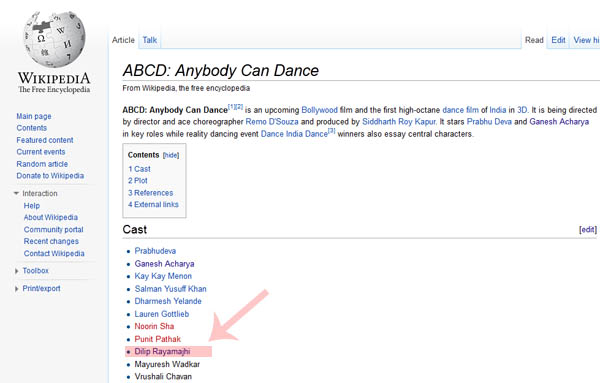
Task: Open the View history tab
Action: (x=586, y=40)
